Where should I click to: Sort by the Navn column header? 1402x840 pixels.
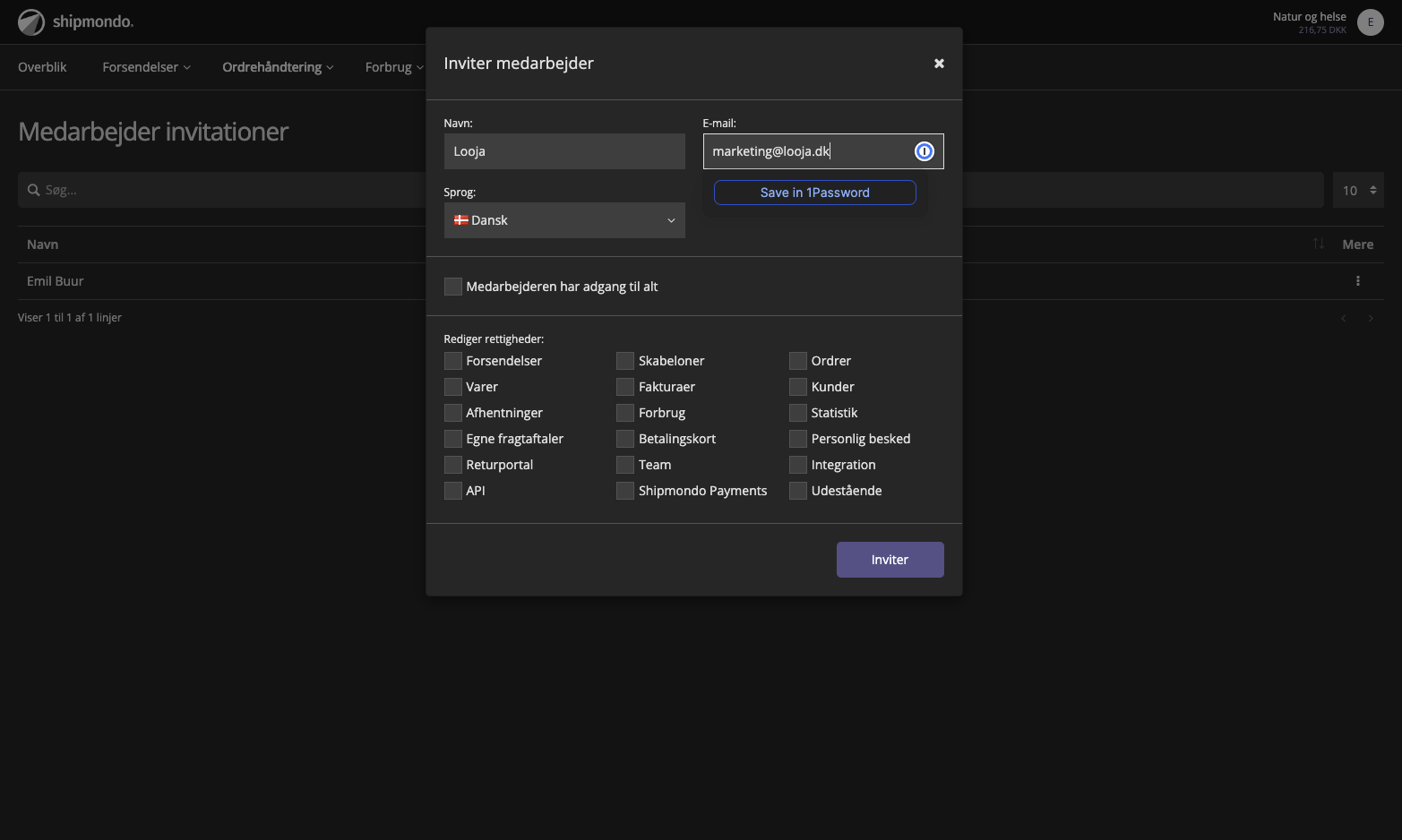point(43,244)
